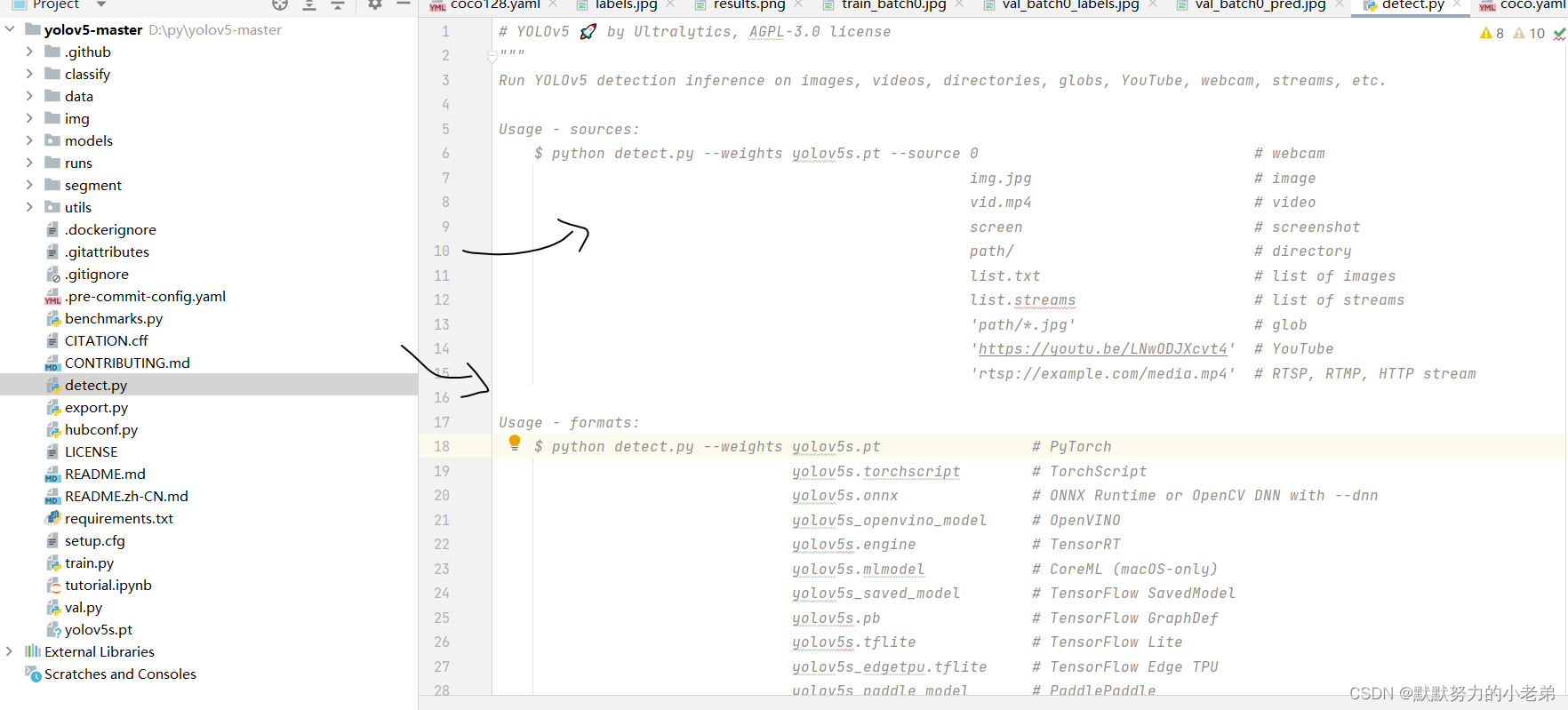Close the coco128.yaml tab
This screenshot has height=710, width=1568.
point(553,4)
